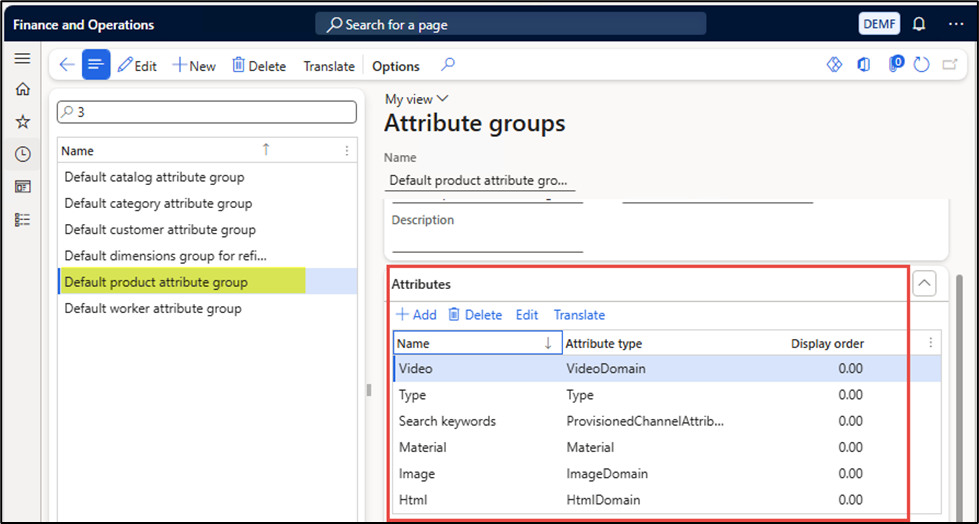
Task: Open Workspaces icon in sidebar
Action: pos(22,187)
